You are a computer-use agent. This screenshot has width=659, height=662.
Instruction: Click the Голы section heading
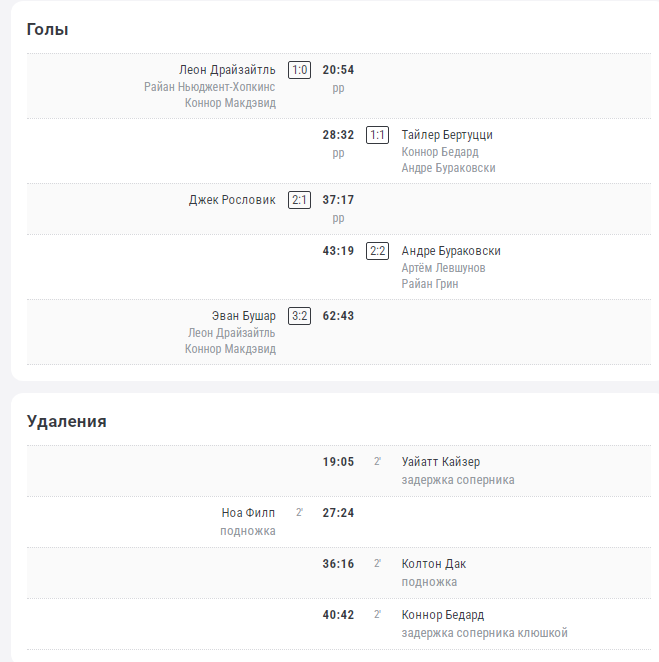pos(47,30)
